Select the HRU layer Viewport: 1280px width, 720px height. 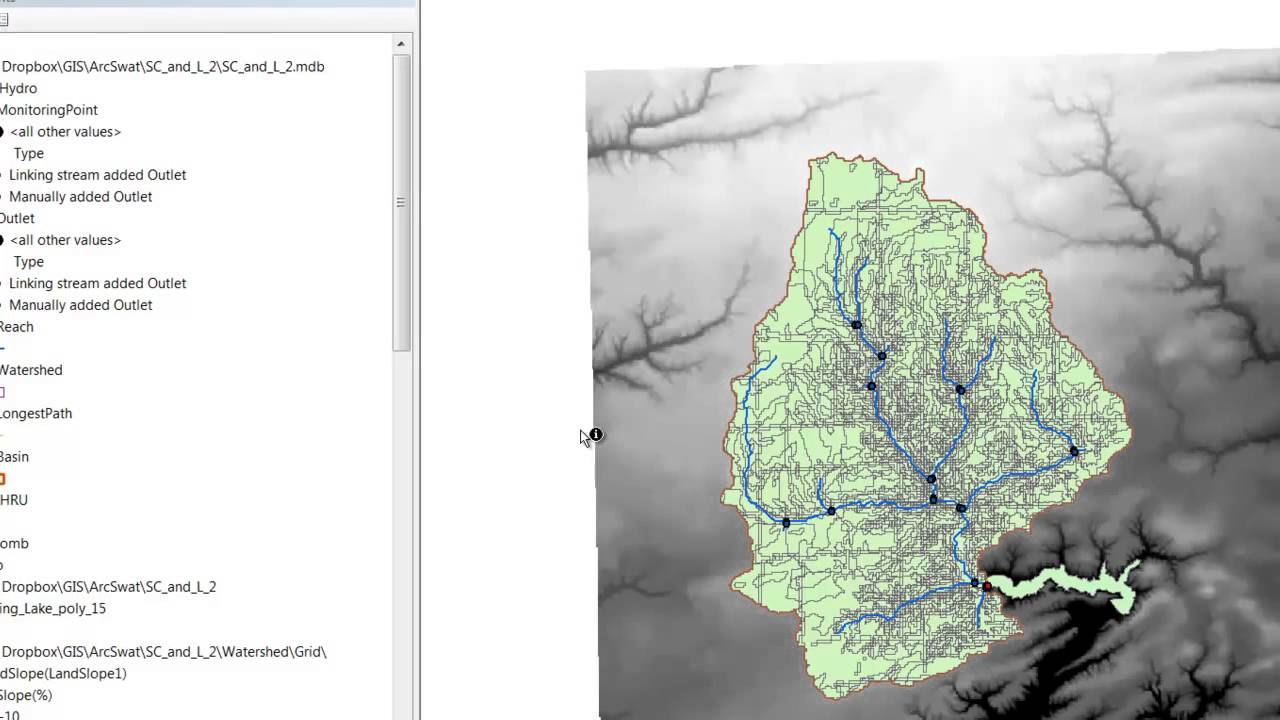click(14, 500)
